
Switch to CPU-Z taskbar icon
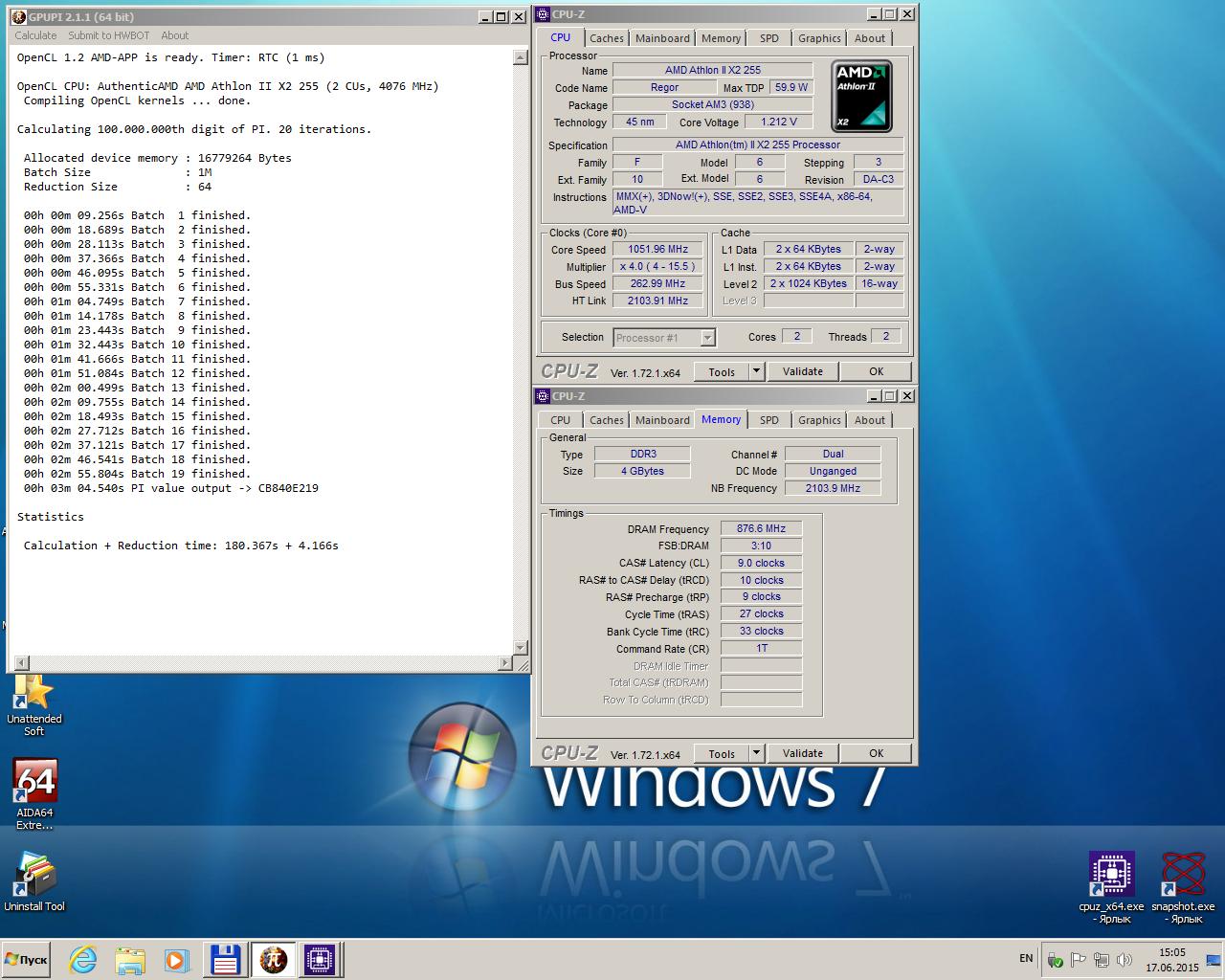coord(320,959)
